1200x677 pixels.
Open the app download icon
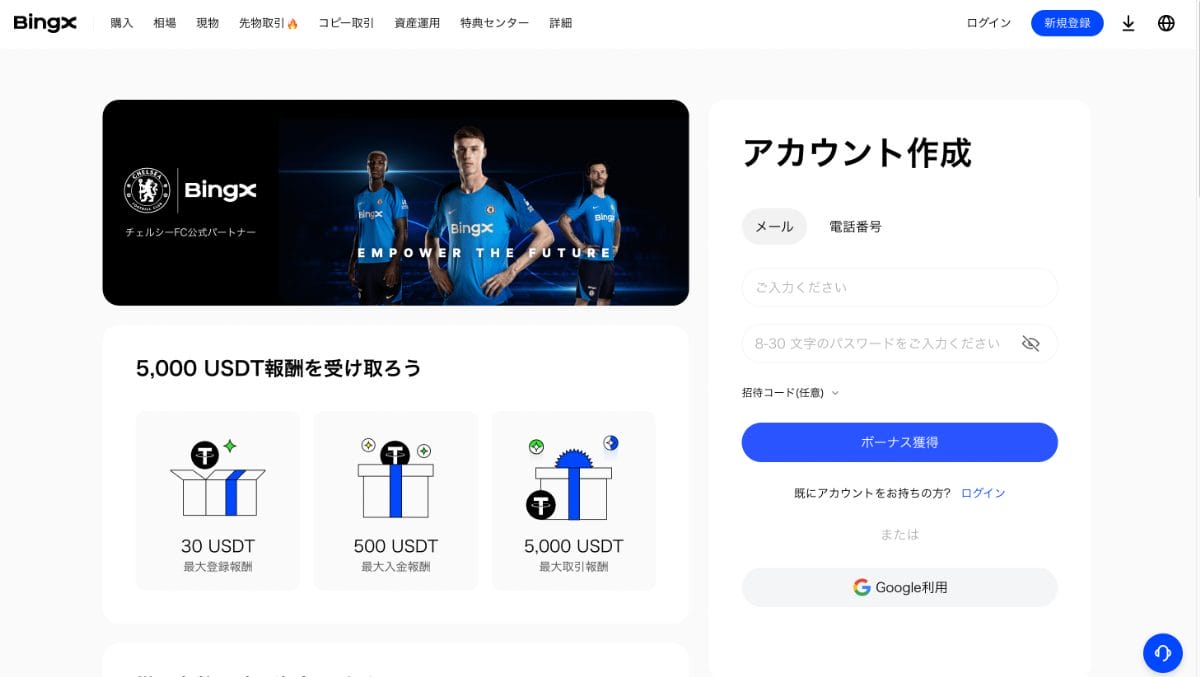coord(1128,23)
